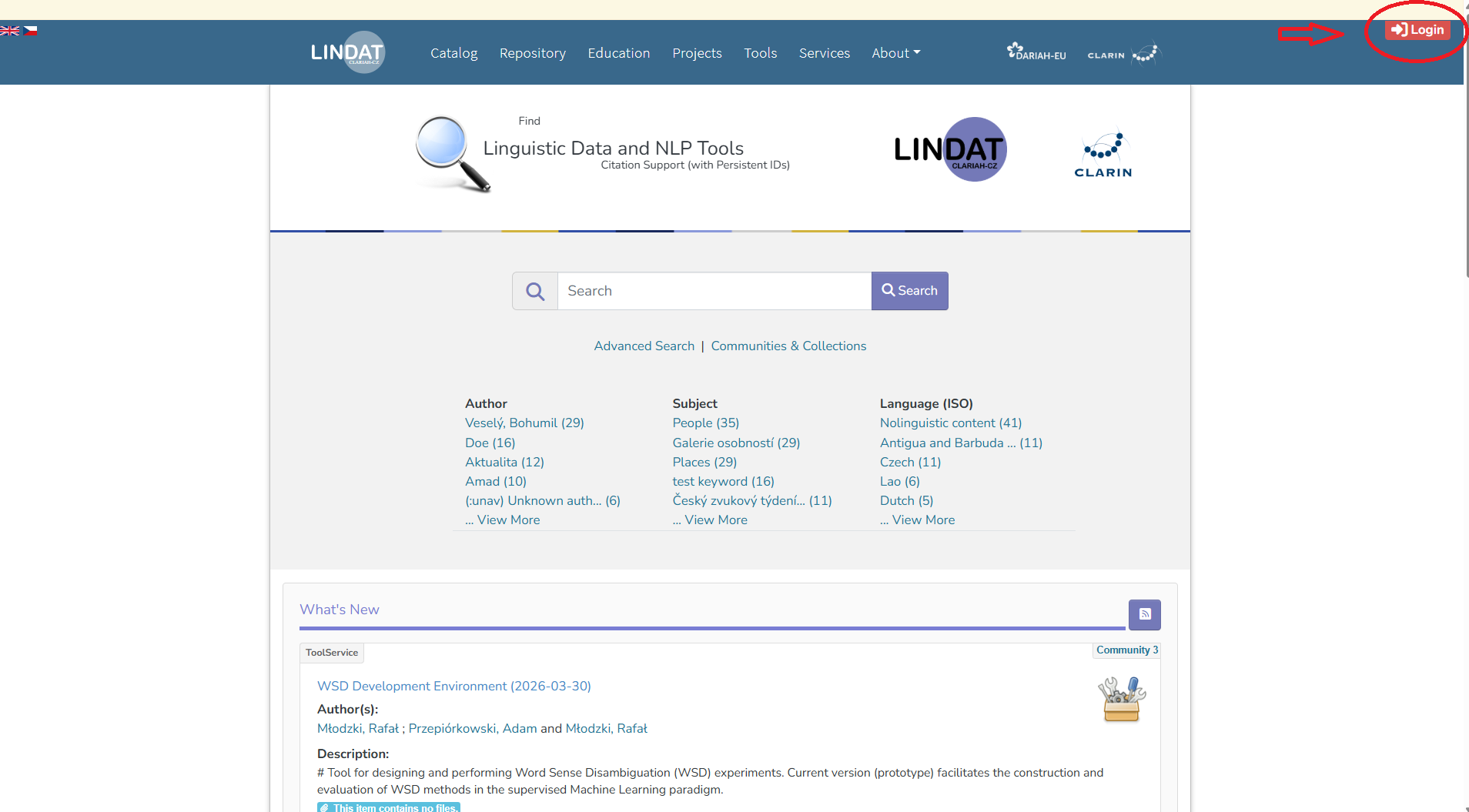Expand View More under Author
This screenshot has height=812, width=1469.
(x=503, y=520)
